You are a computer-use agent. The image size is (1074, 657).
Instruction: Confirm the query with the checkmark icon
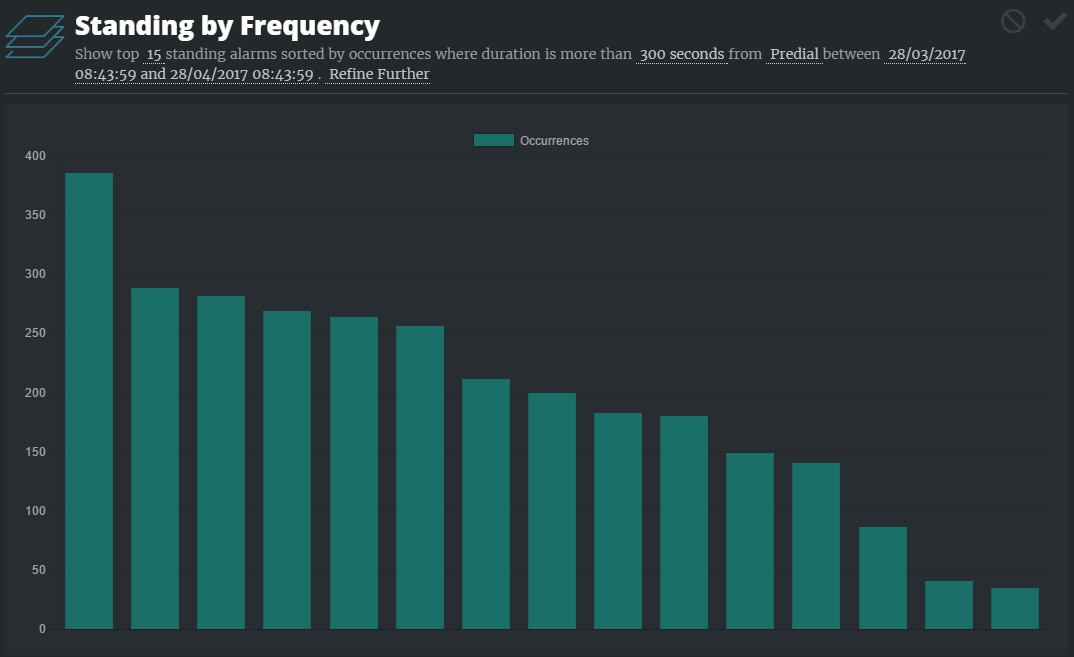(1055, 21)
